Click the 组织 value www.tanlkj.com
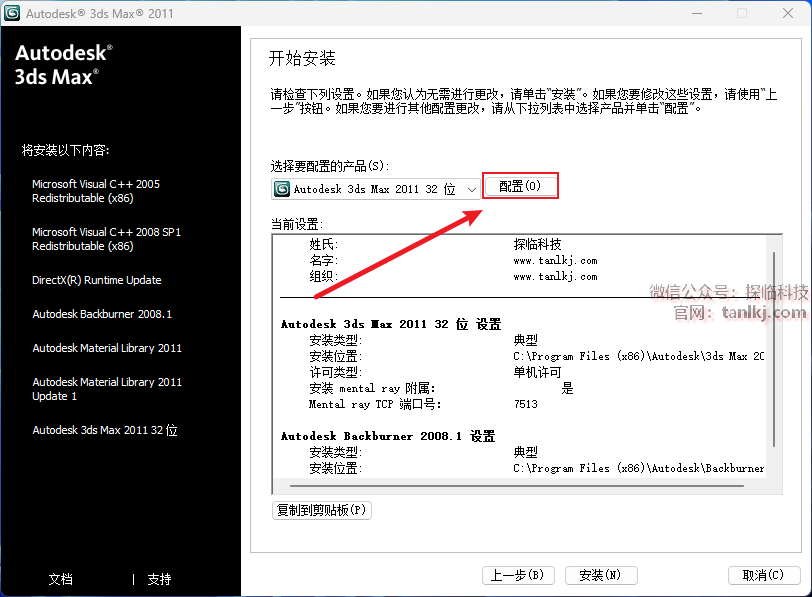This screenshot has height=597, width=812. tap(555, 276)
